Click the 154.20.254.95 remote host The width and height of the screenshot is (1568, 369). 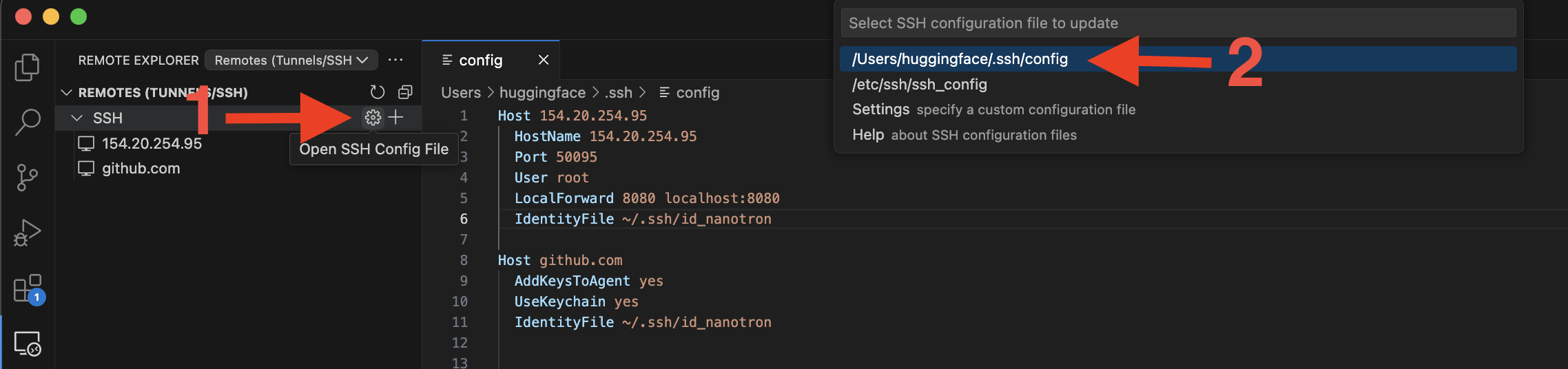click(x=152, y=144)
